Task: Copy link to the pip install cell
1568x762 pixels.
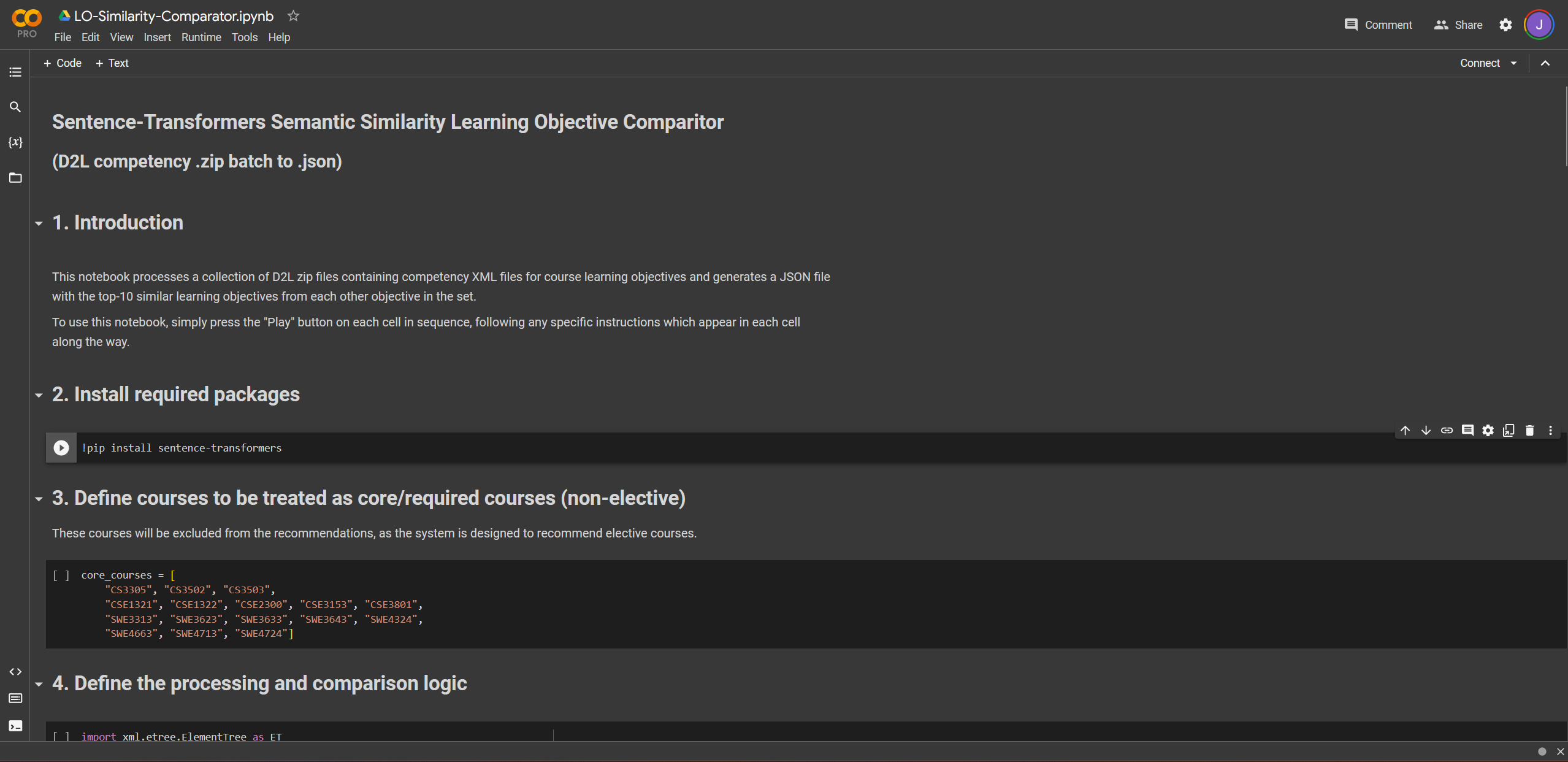Action: pos(1447,430)
